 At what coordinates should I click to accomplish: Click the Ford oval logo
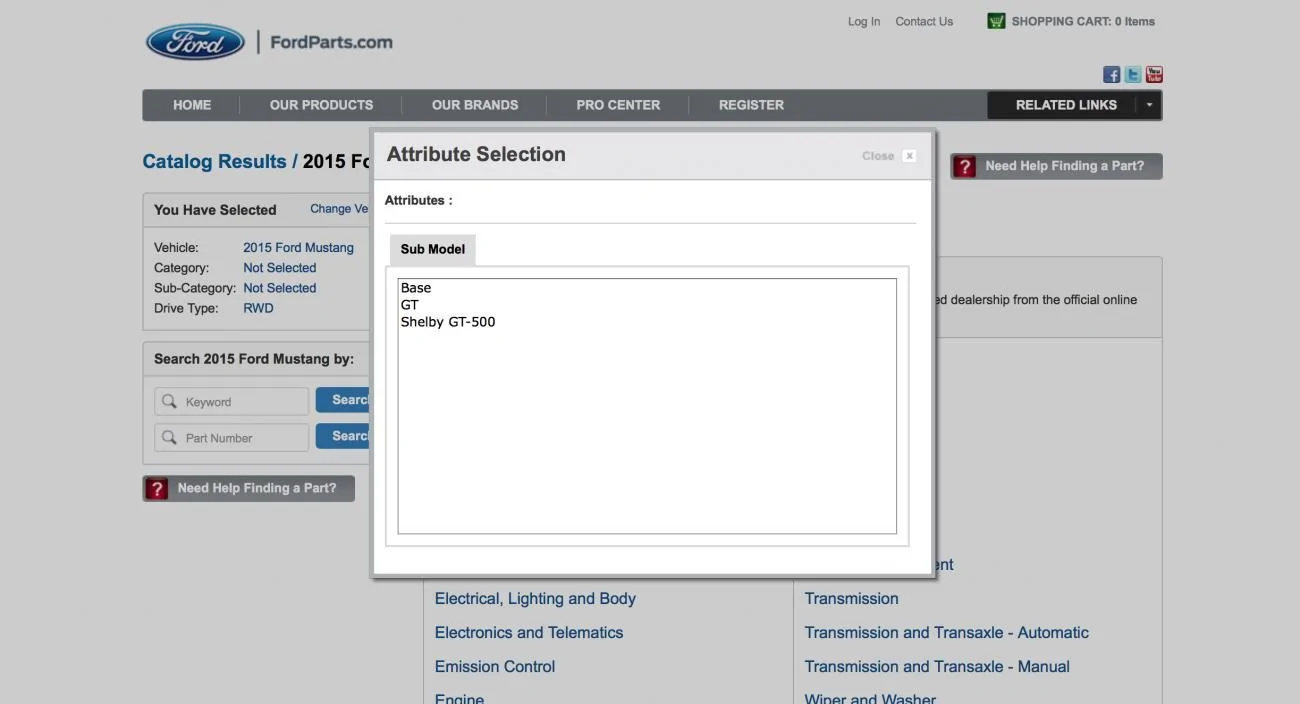[x=195, y=42]
